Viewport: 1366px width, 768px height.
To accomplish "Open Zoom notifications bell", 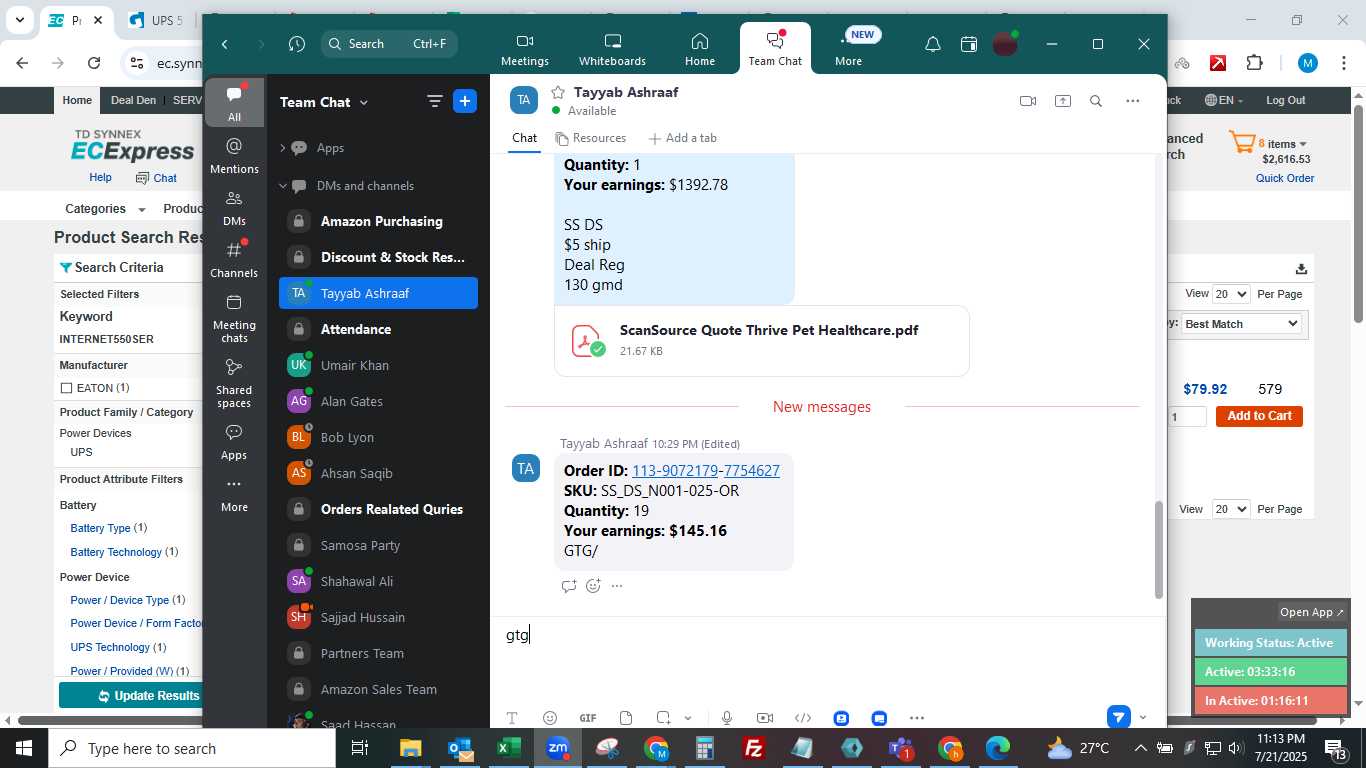I will tap(932, 44).
